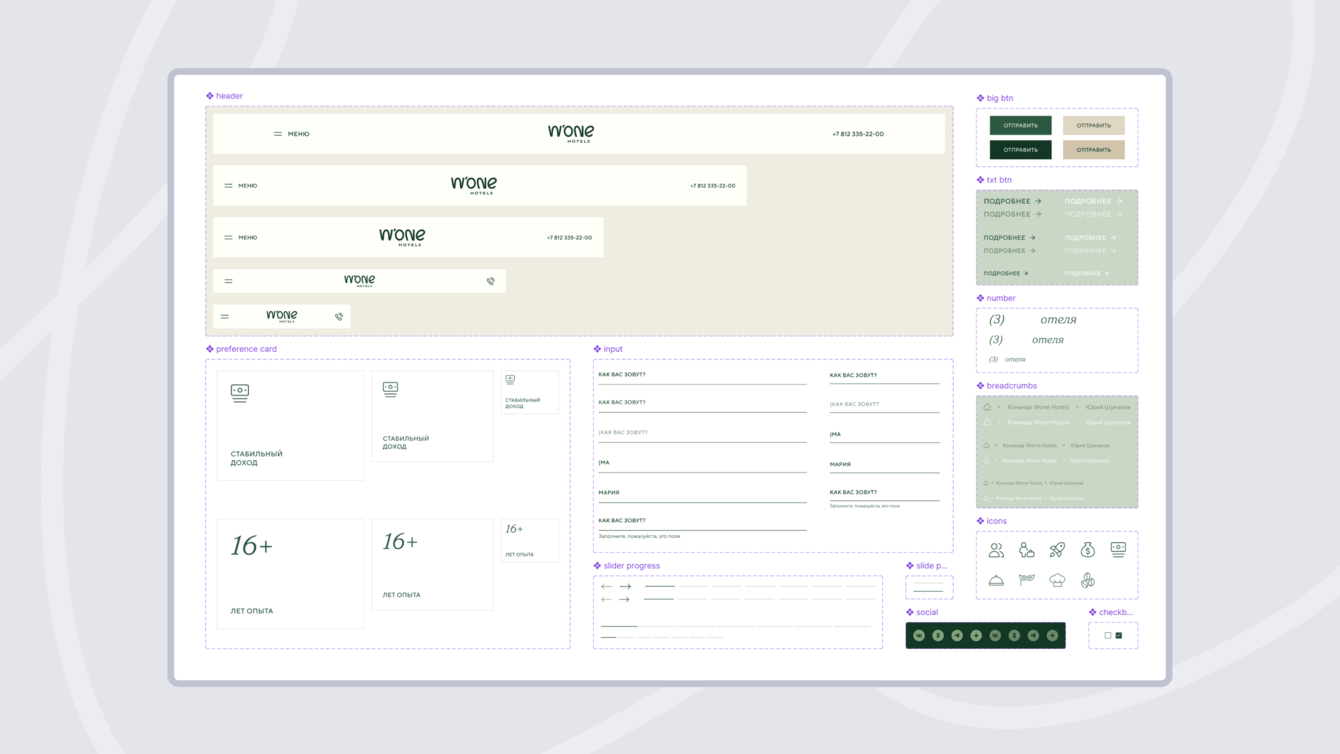
Task: Select the serving cloche dish icon
Action: 996,580
